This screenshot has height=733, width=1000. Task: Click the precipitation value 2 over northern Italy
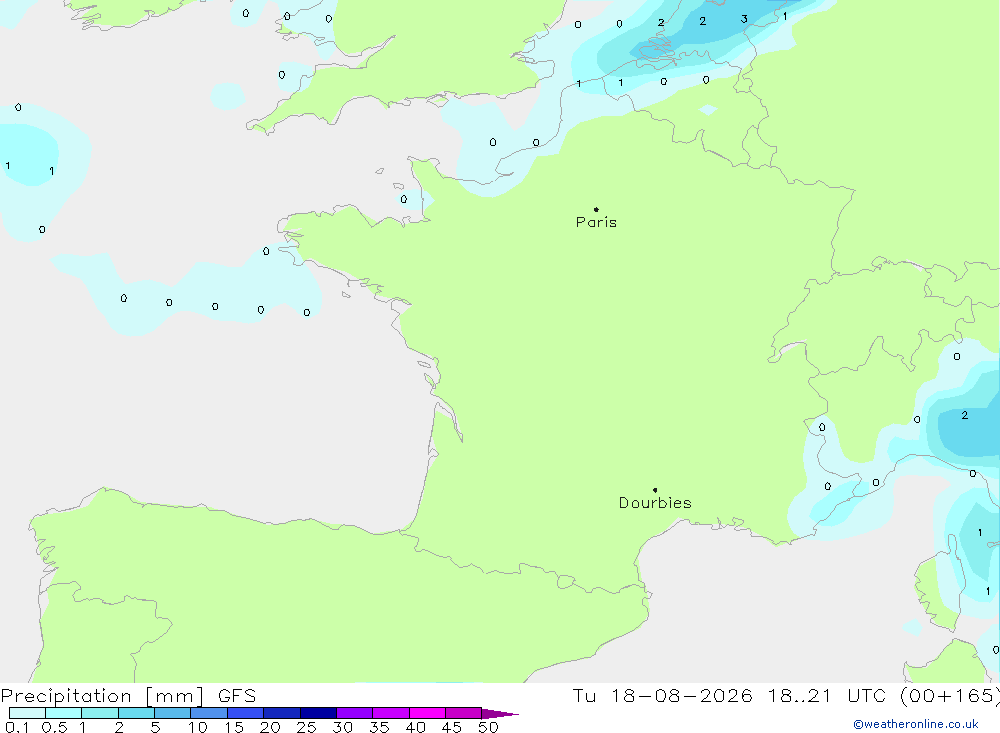coord(964,415)
